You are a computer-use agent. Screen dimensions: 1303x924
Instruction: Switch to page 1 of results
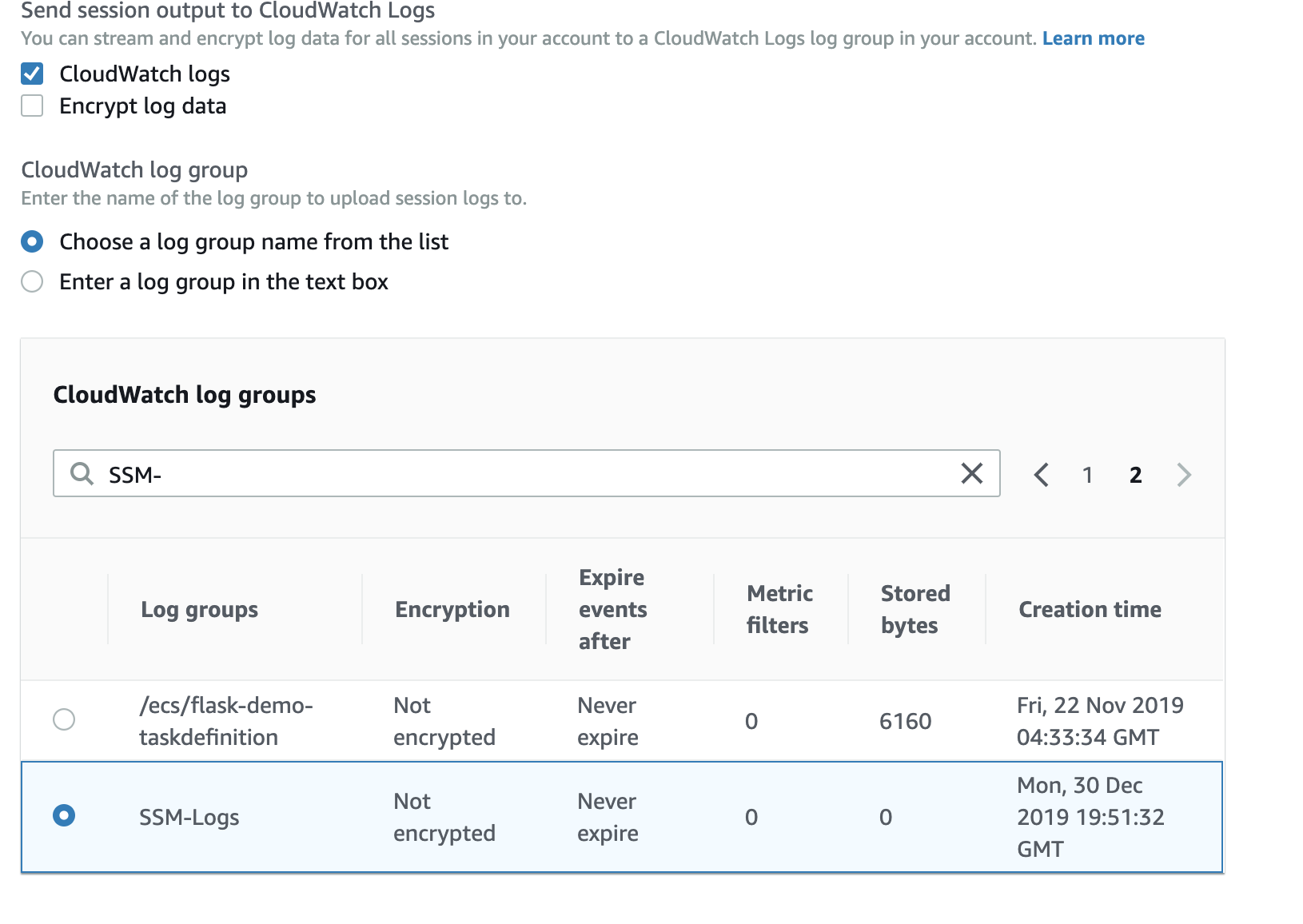click(x=1087, y=475)
